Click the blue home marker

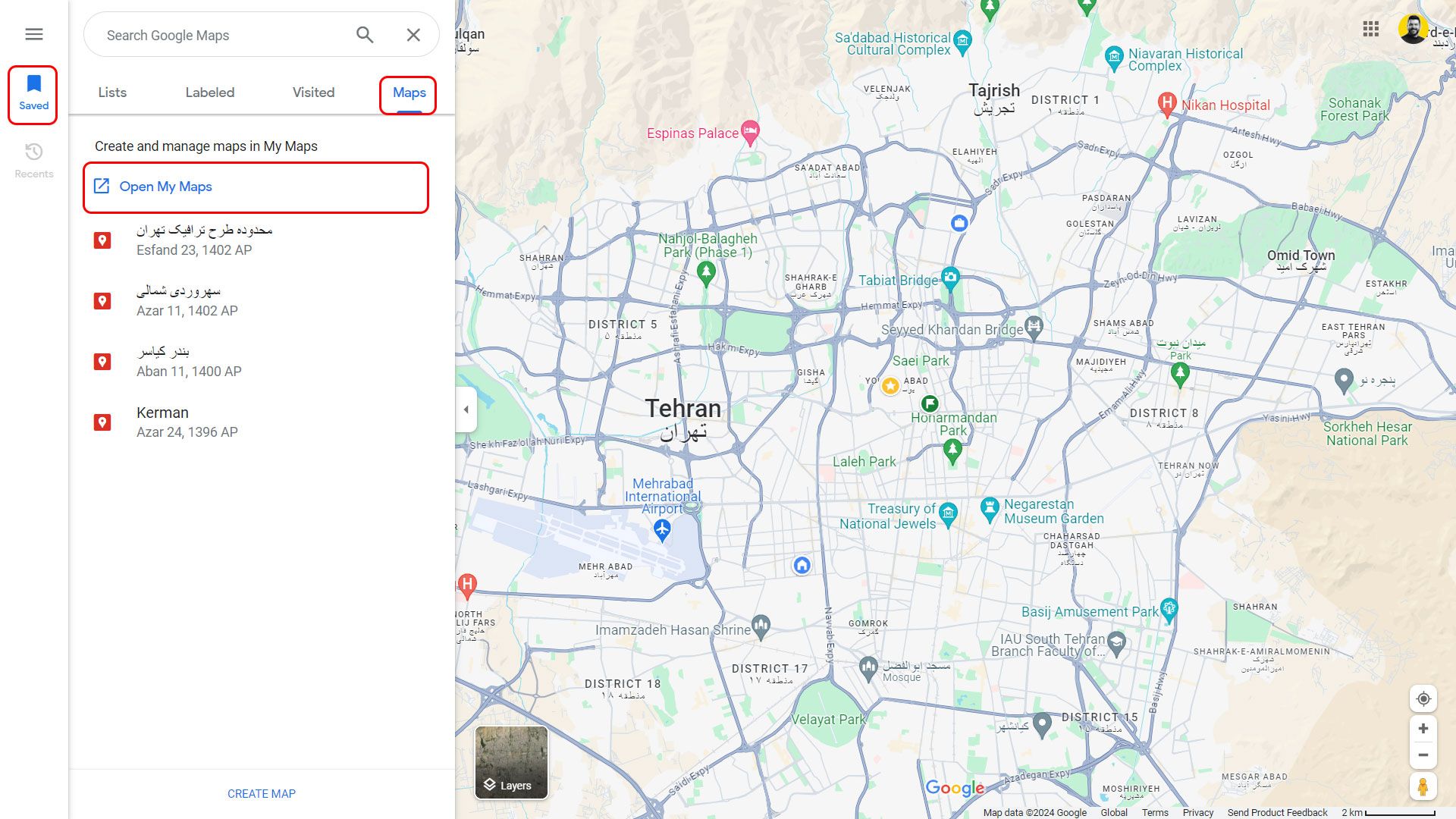(x=802, y=565)
